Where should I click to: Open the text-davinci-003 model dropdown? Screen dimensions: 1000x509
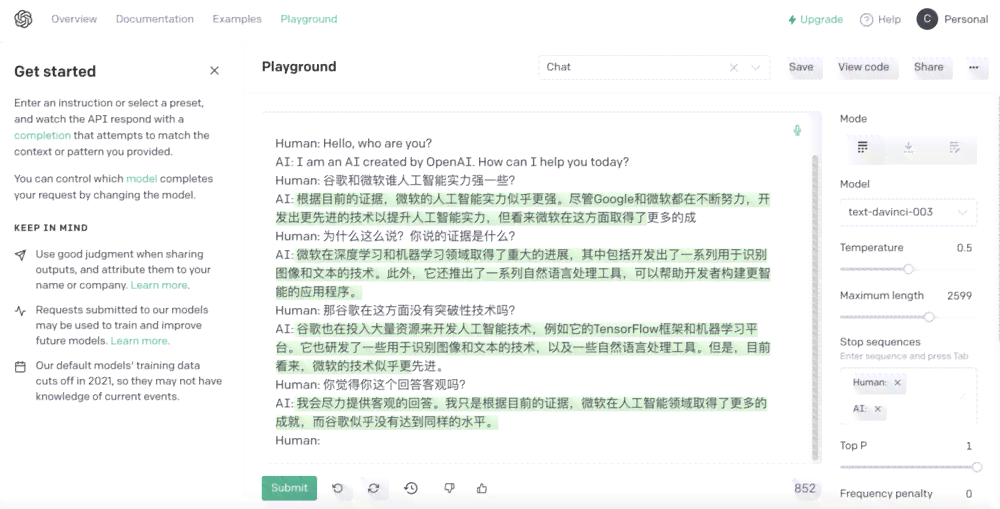[x=908, y=212]
